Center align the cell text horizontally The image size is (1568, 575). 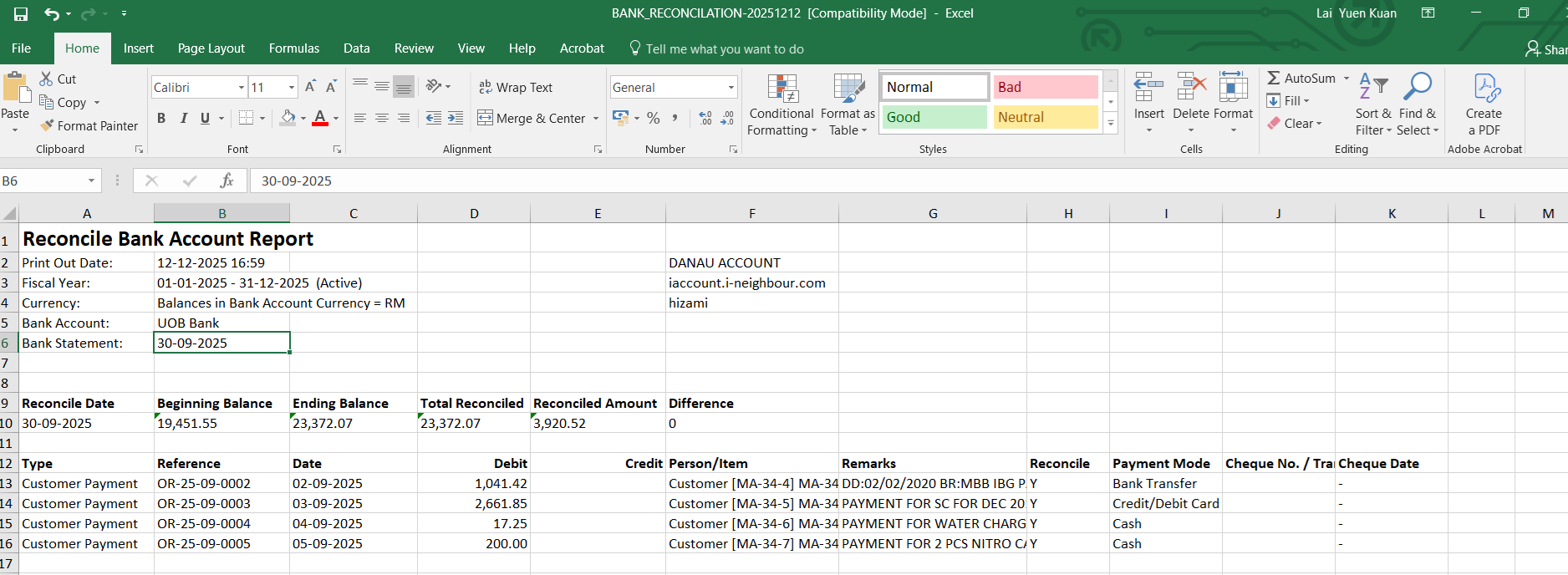[382, 118]
